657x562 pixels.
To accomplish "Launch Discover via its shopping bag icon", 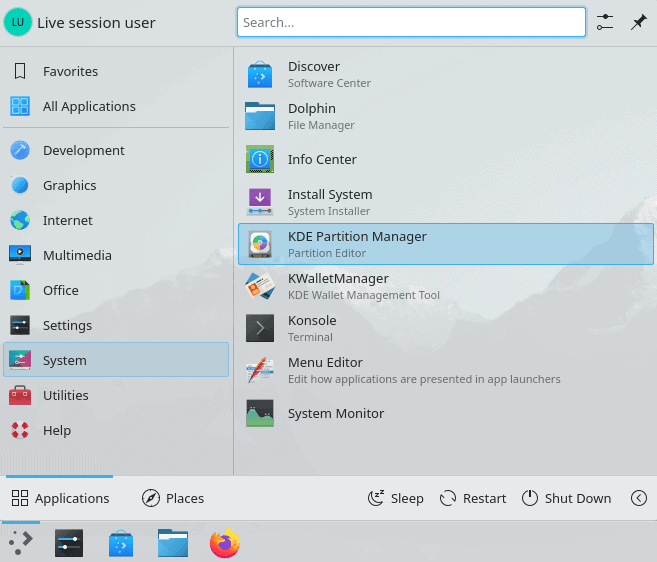I will click(260, 75).
